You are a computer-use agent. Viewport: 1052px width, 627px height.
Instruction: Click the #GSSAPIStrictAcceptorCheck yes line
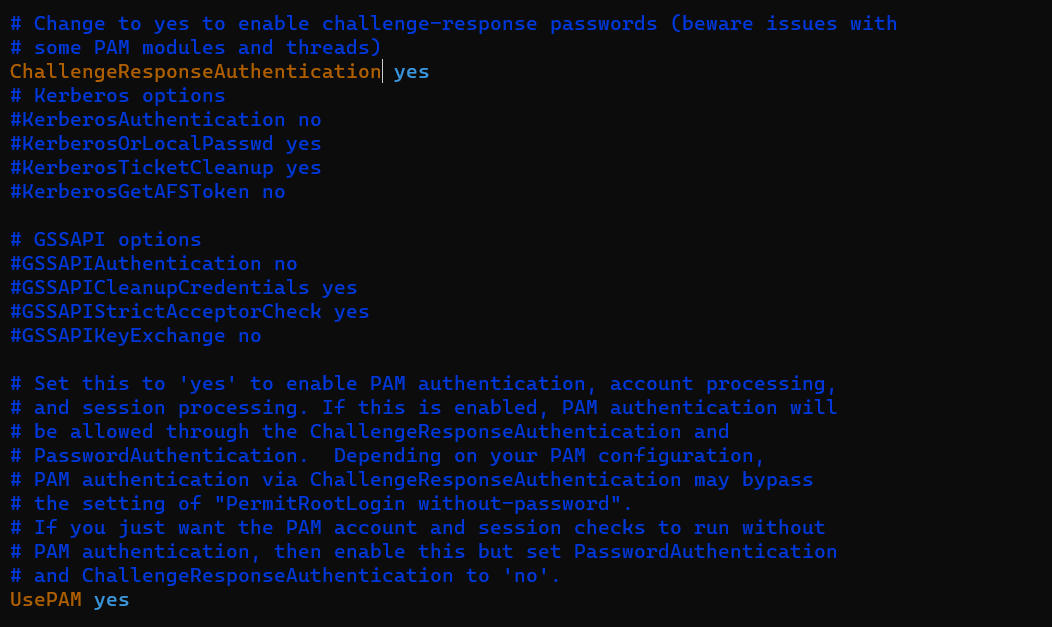point(189,312)
